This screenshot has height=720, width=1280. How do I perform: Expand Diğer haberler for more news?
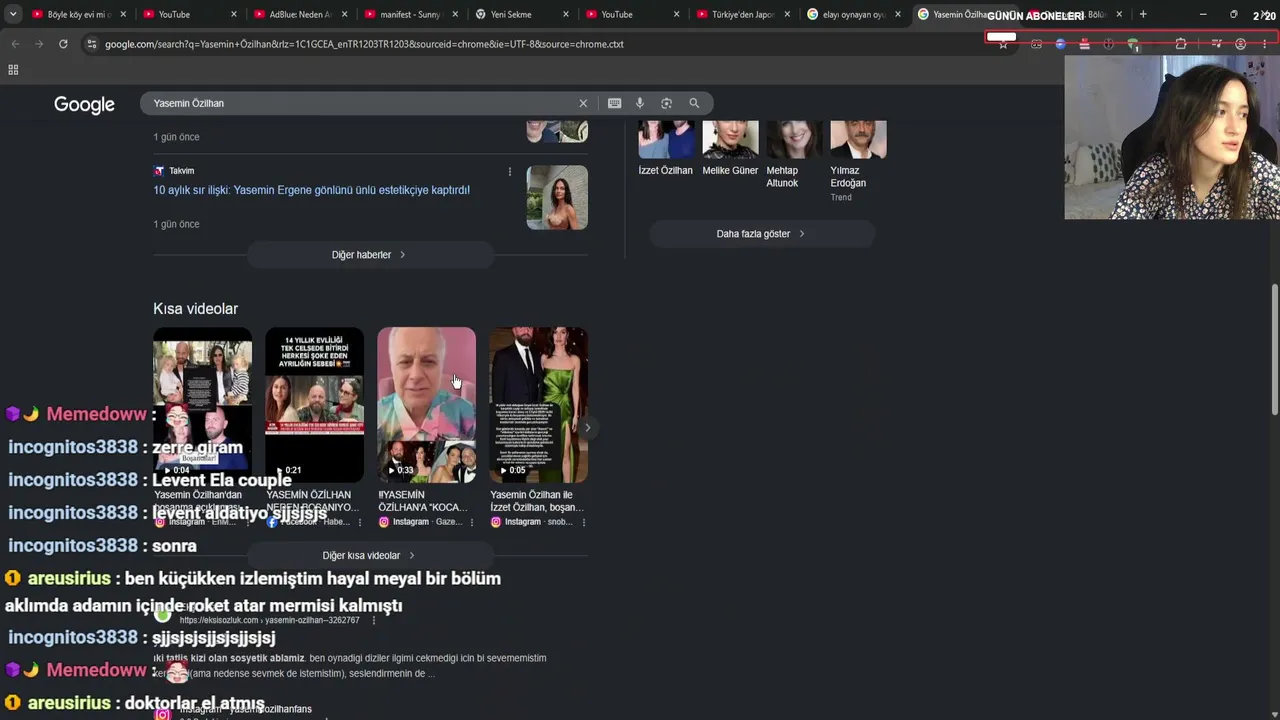pos(369,255)
